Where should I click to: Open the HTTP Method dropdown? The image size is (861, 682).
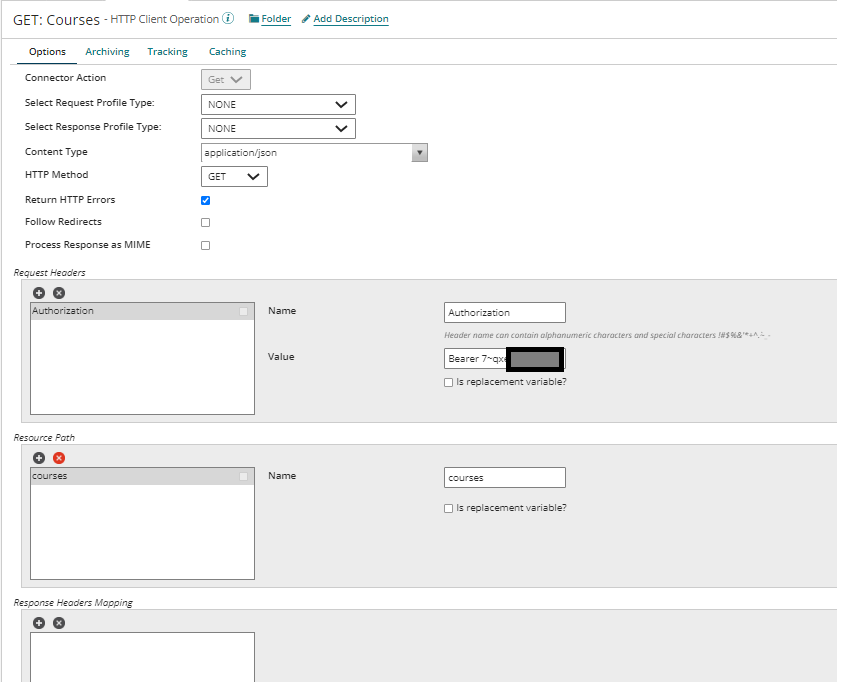tap(234, 175)
